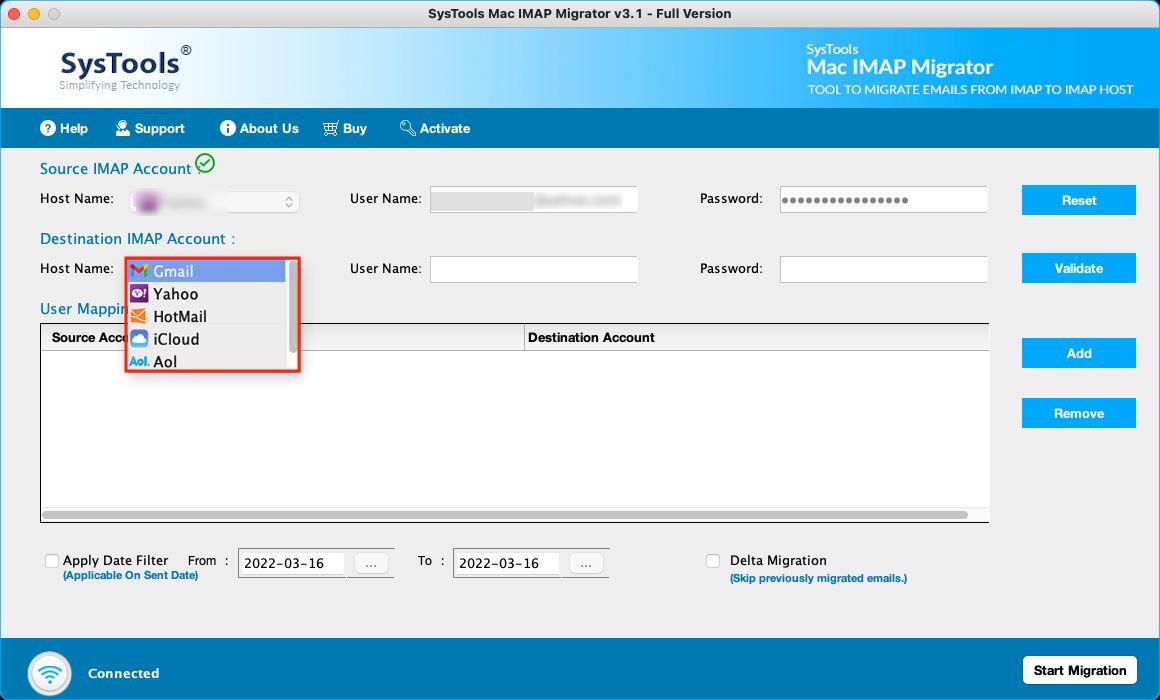1160x700 pixels.
Task: Open the Help menu item
Action: tap(64, 128)
